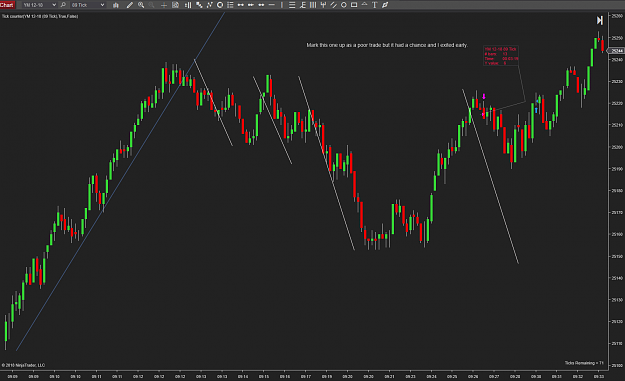Click the circular properties icon

[220, 5]
